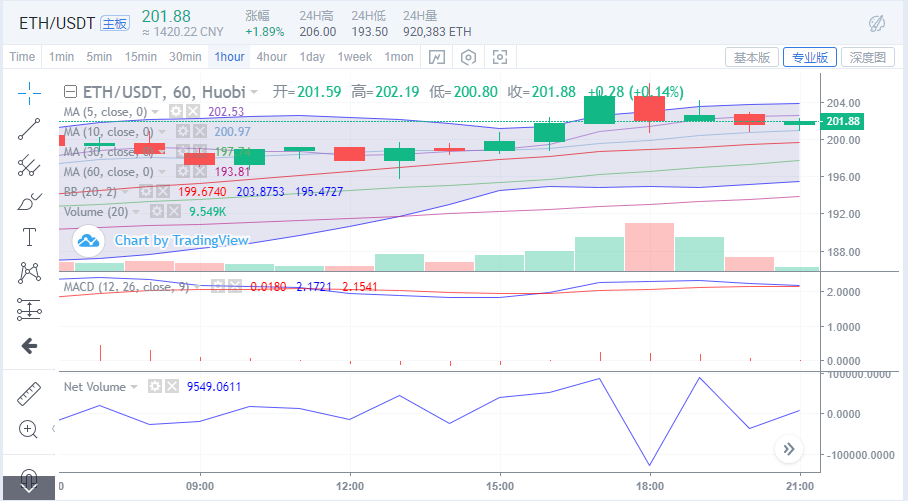908x501 pixels.
Task: Select the 1hour interval
Action: pos(229,57)
